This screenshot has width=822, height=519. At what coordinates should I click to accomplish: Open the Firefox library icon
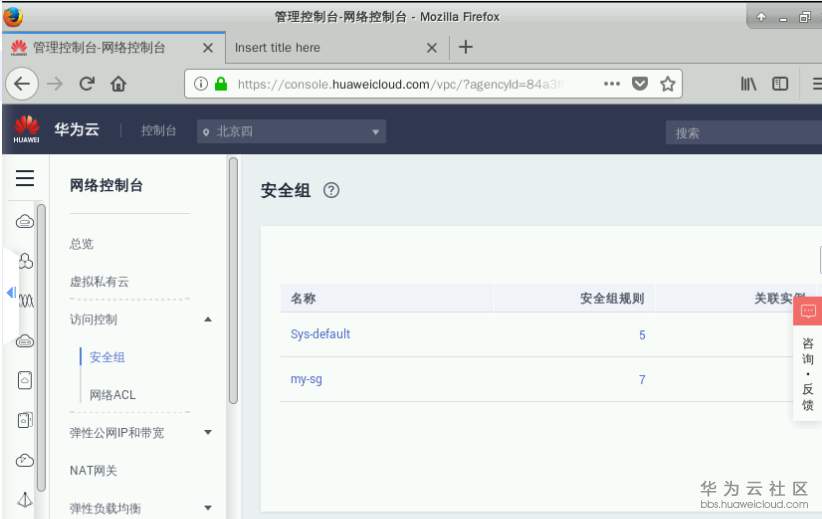748,84
